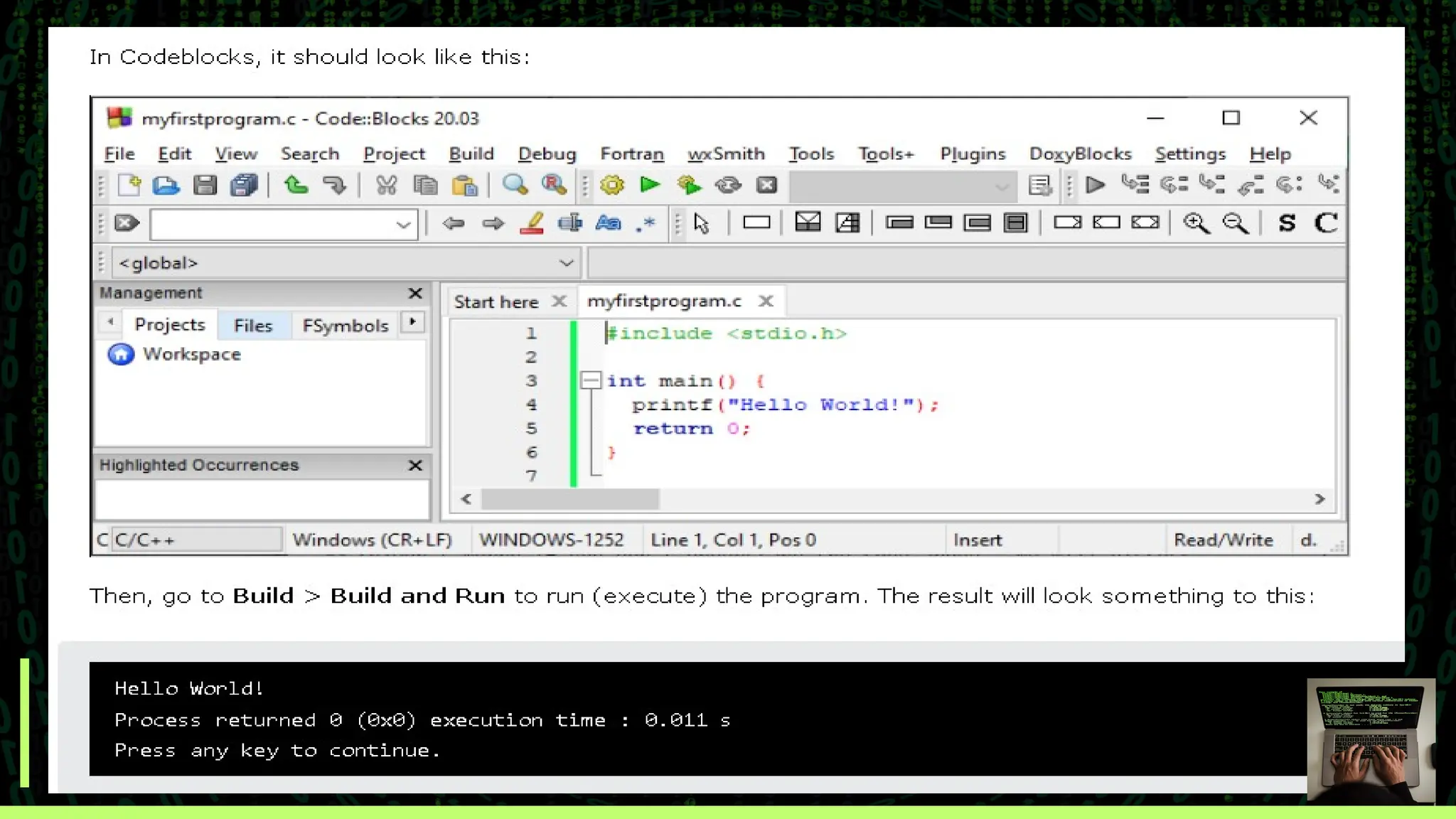
Task: Click the Paste clipboard icon
Action: click(464, 185)
